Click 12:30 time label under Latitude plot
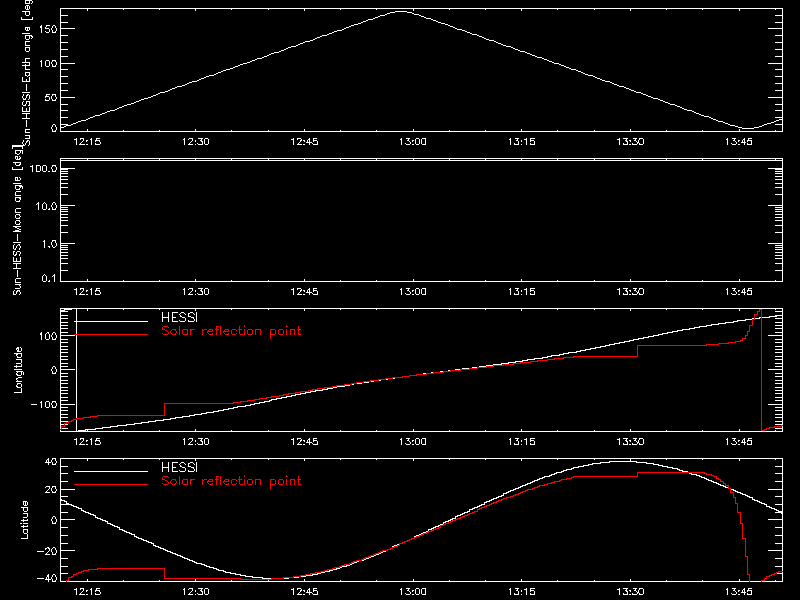This screenshot has height=600, width=800. pyautogui.click(x=196, y=592)
